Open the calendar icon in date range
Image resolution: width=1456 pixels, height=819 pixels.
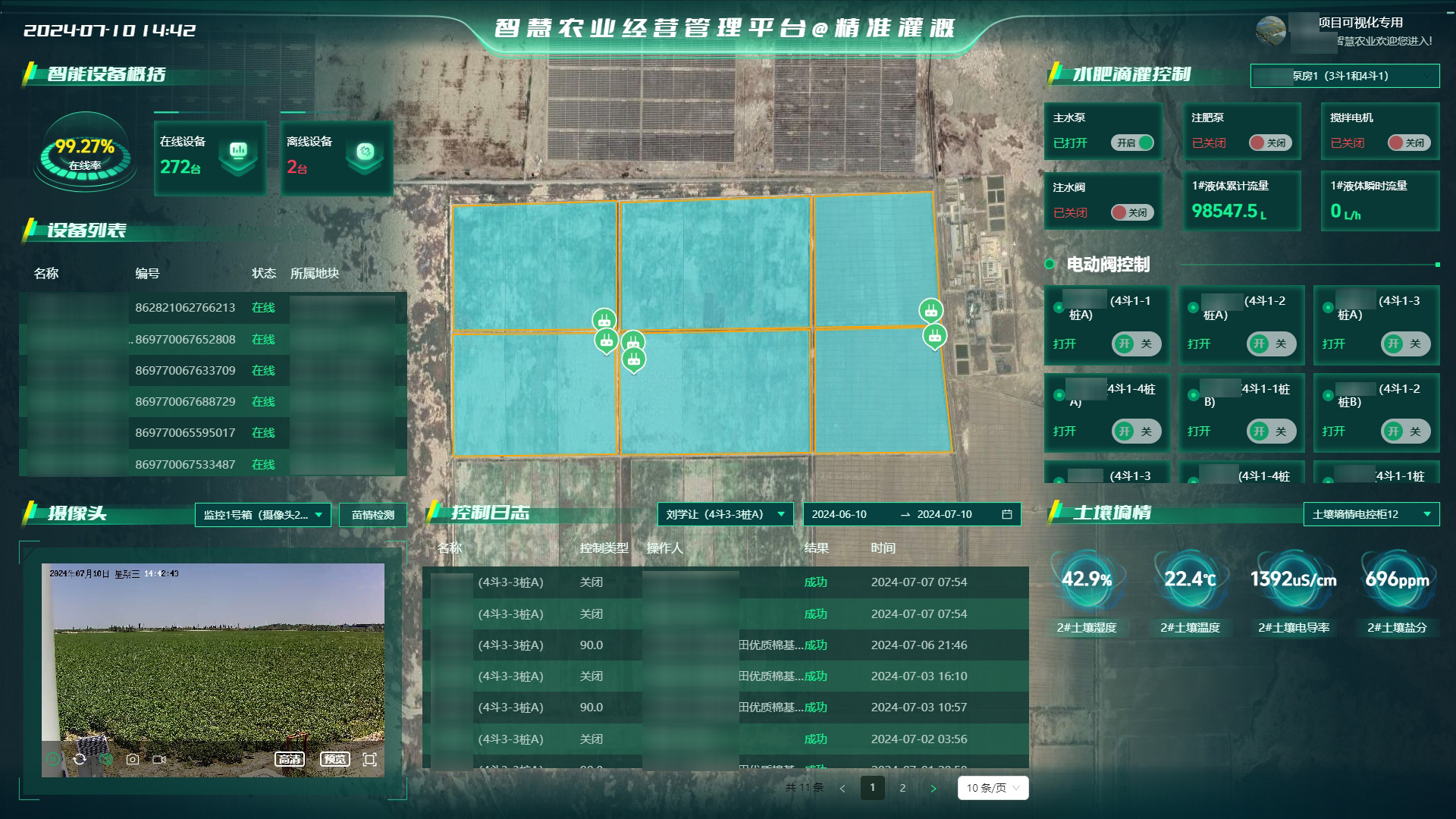1007,514
